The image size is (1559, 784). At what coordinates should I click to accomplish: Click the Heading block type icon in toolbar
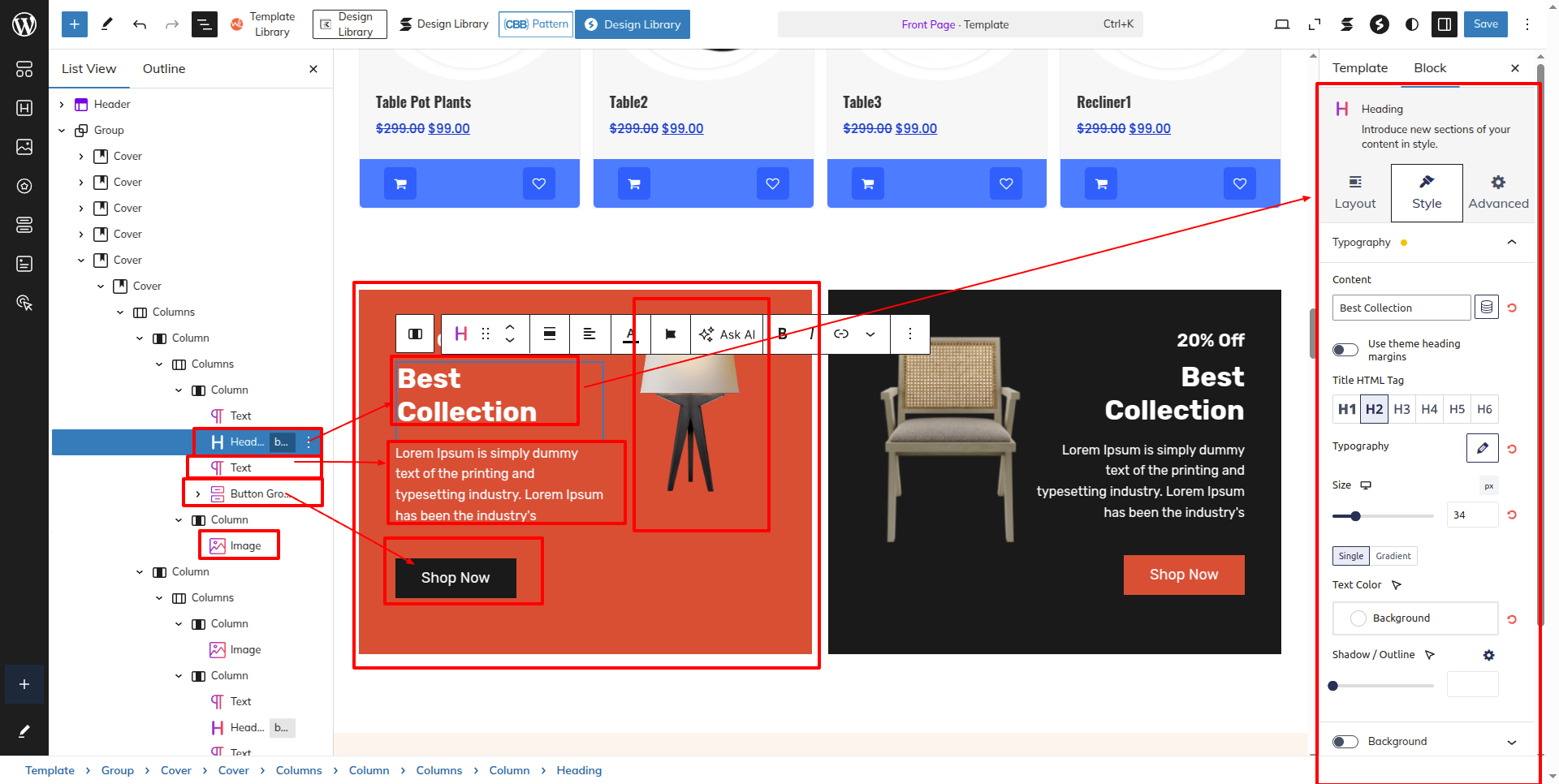(x=460, y=334)
